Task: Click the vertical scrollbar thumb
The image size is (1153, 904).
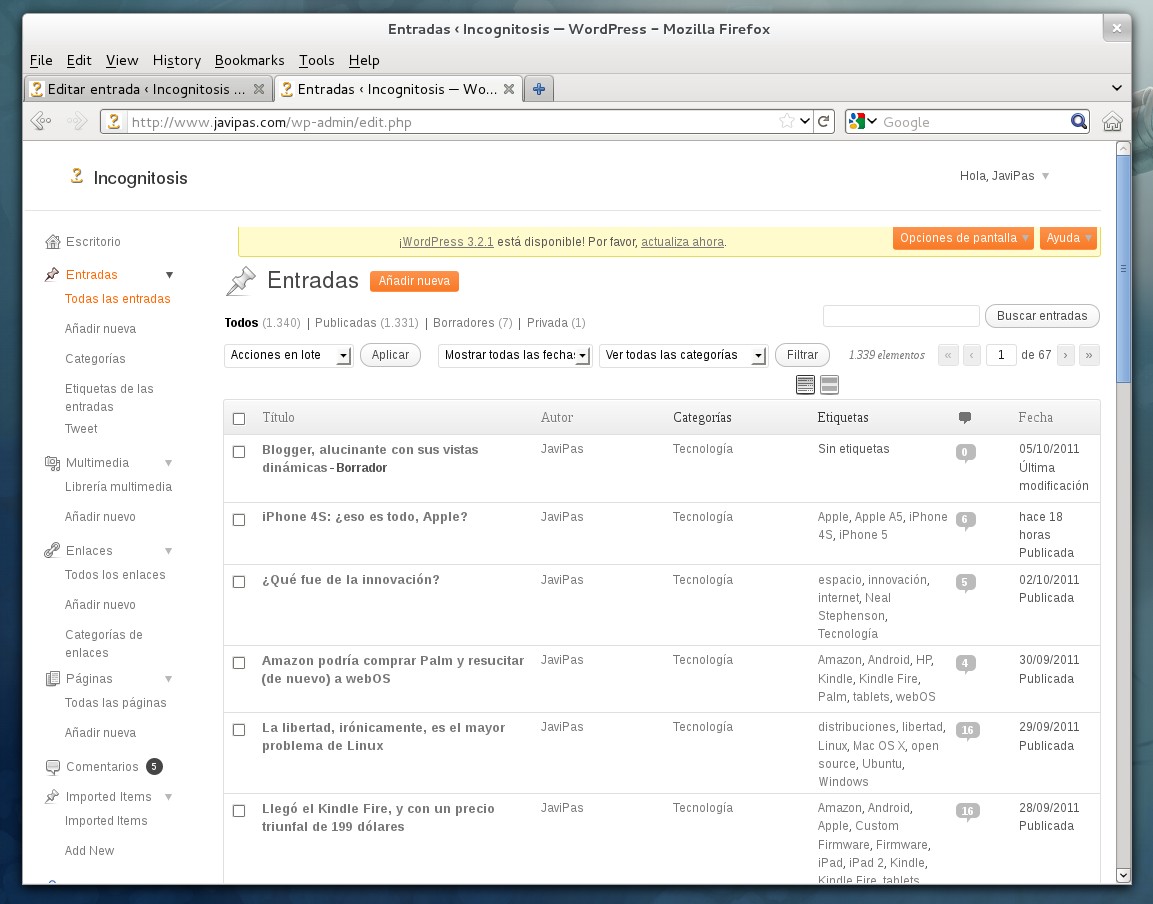Action: pos(1123,269)
